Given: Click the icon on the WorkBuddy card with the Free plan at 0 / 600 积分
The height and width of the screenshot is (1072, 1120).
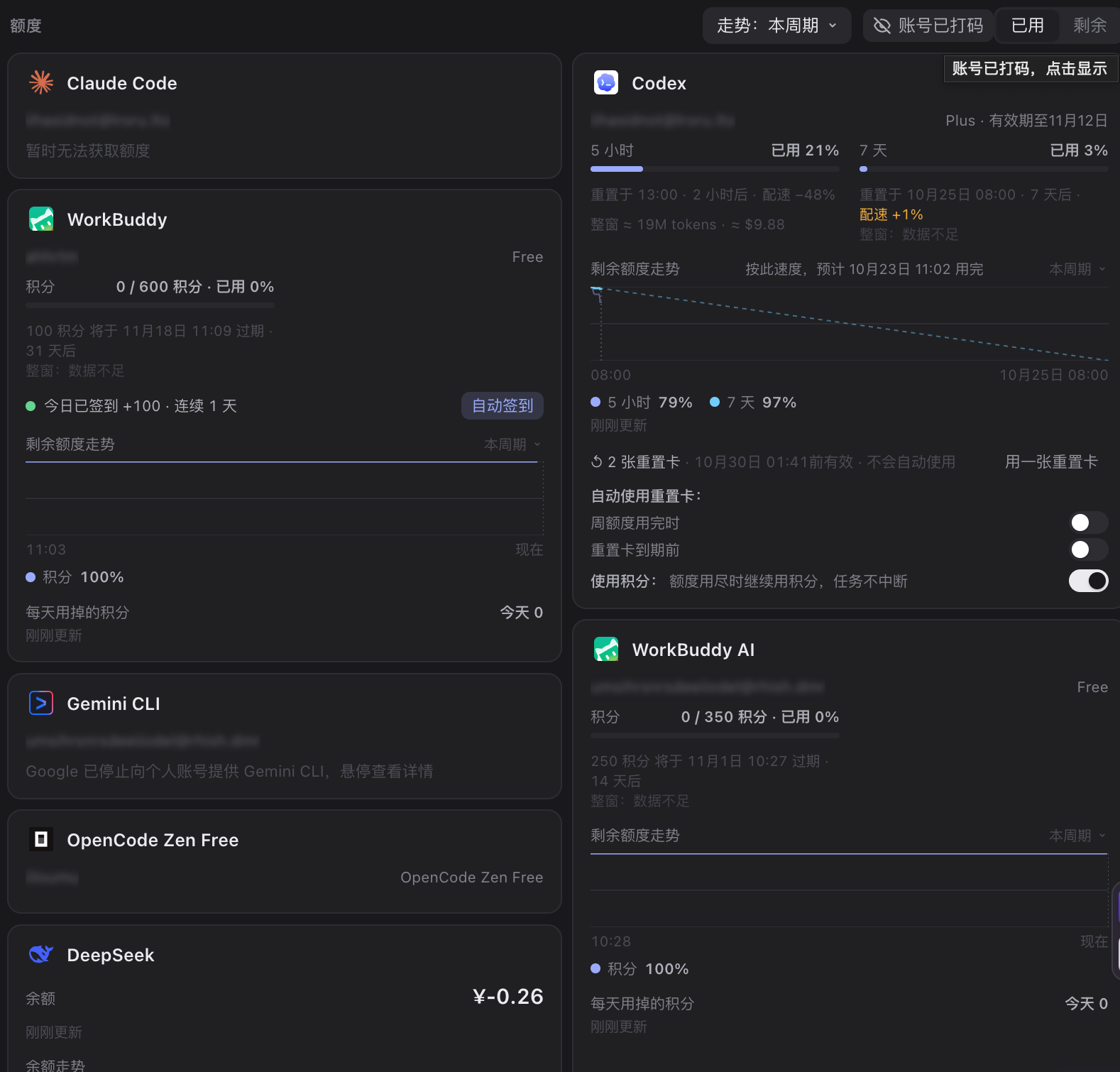Looking at the screenshot, I should (x=41, y=219).
